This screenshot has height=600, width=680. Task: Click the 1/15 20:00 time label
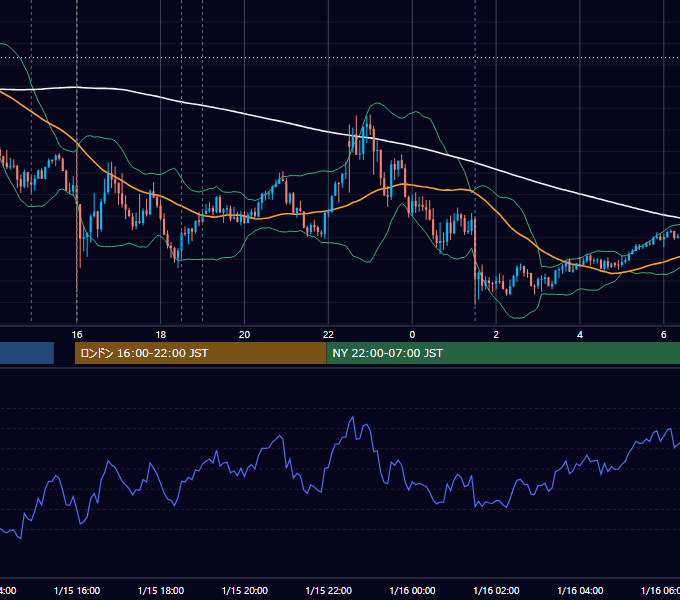click(245, 590)
